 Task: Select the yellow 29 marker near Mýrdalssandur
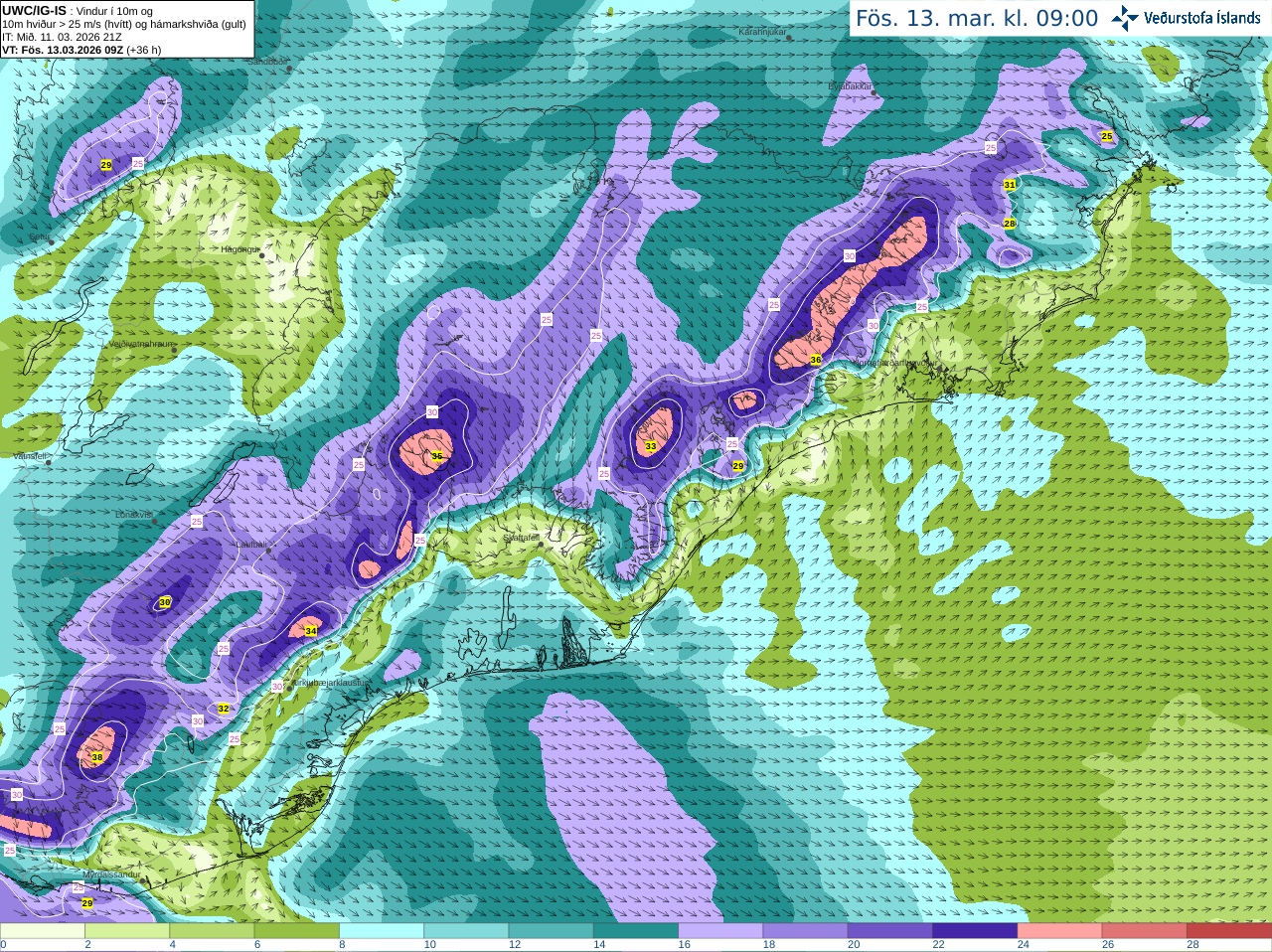[87, 902]
